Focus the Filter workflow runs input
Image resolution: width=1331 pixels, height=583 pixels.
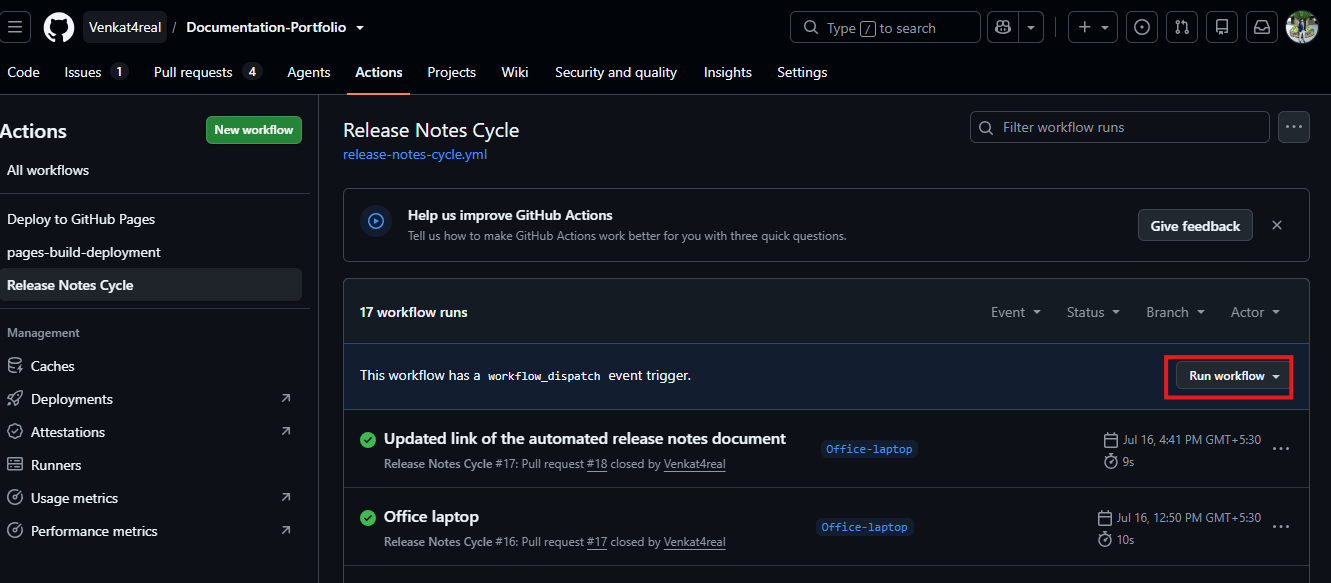pyautogui.click(x=1120, y=127)
